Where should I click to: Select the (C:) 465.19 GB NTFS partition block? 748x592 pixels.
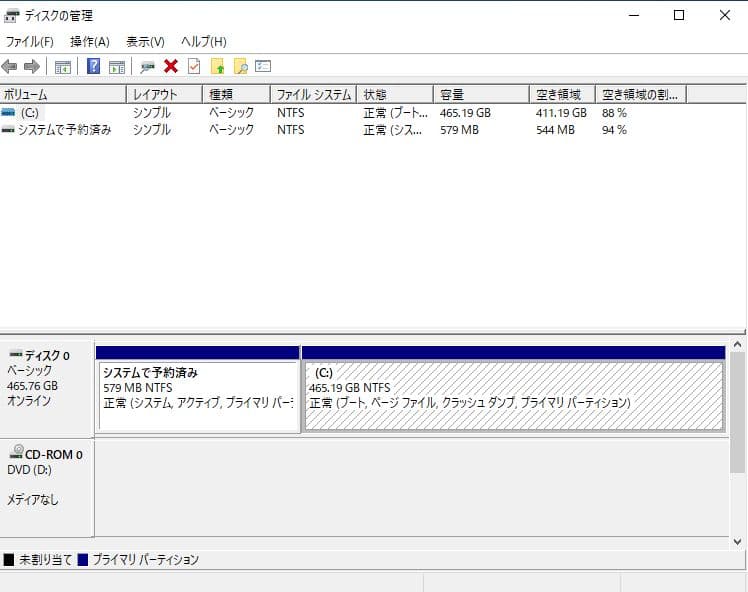coord(514,390)
